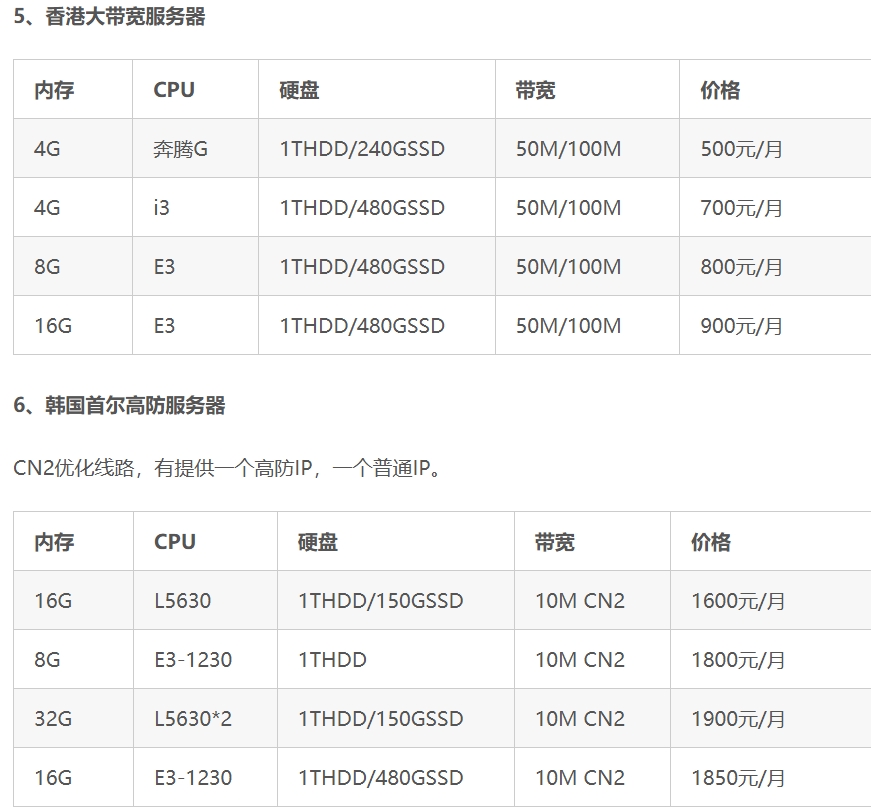Click "50M/100M" in the 900元/月 row
The width and height of the screenshot is (871, 810).
(x=568, y=326)
